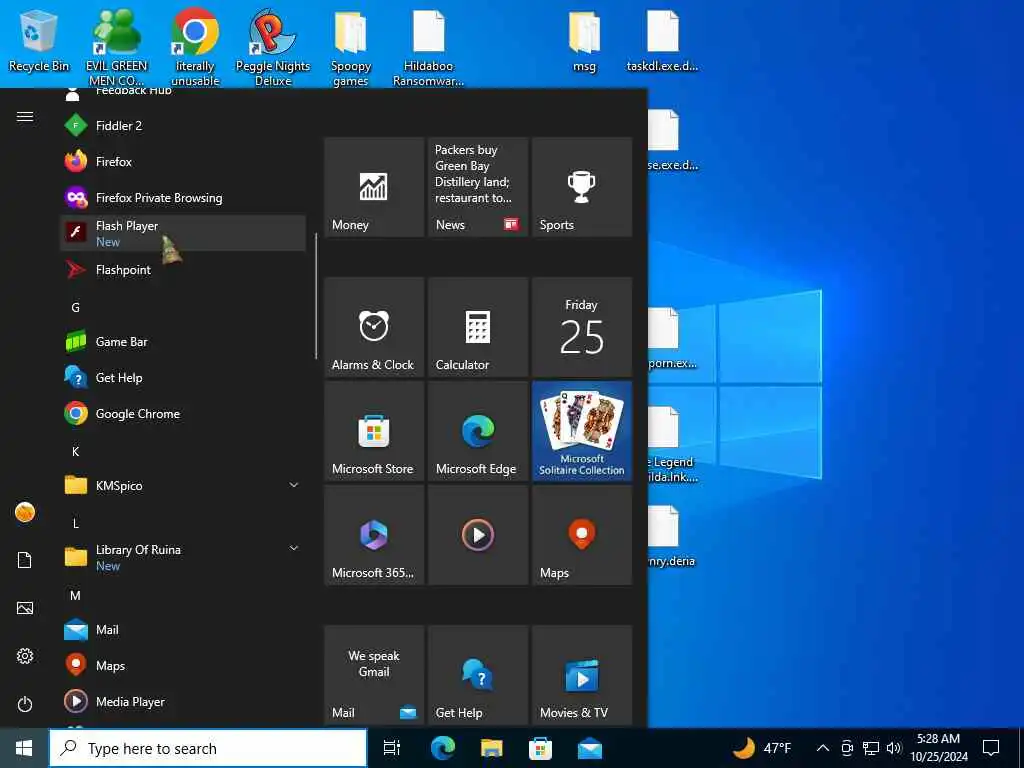1024x768 pixels.
Task: Open Settings gear in Start sidebar
Action: pos(25,656)
